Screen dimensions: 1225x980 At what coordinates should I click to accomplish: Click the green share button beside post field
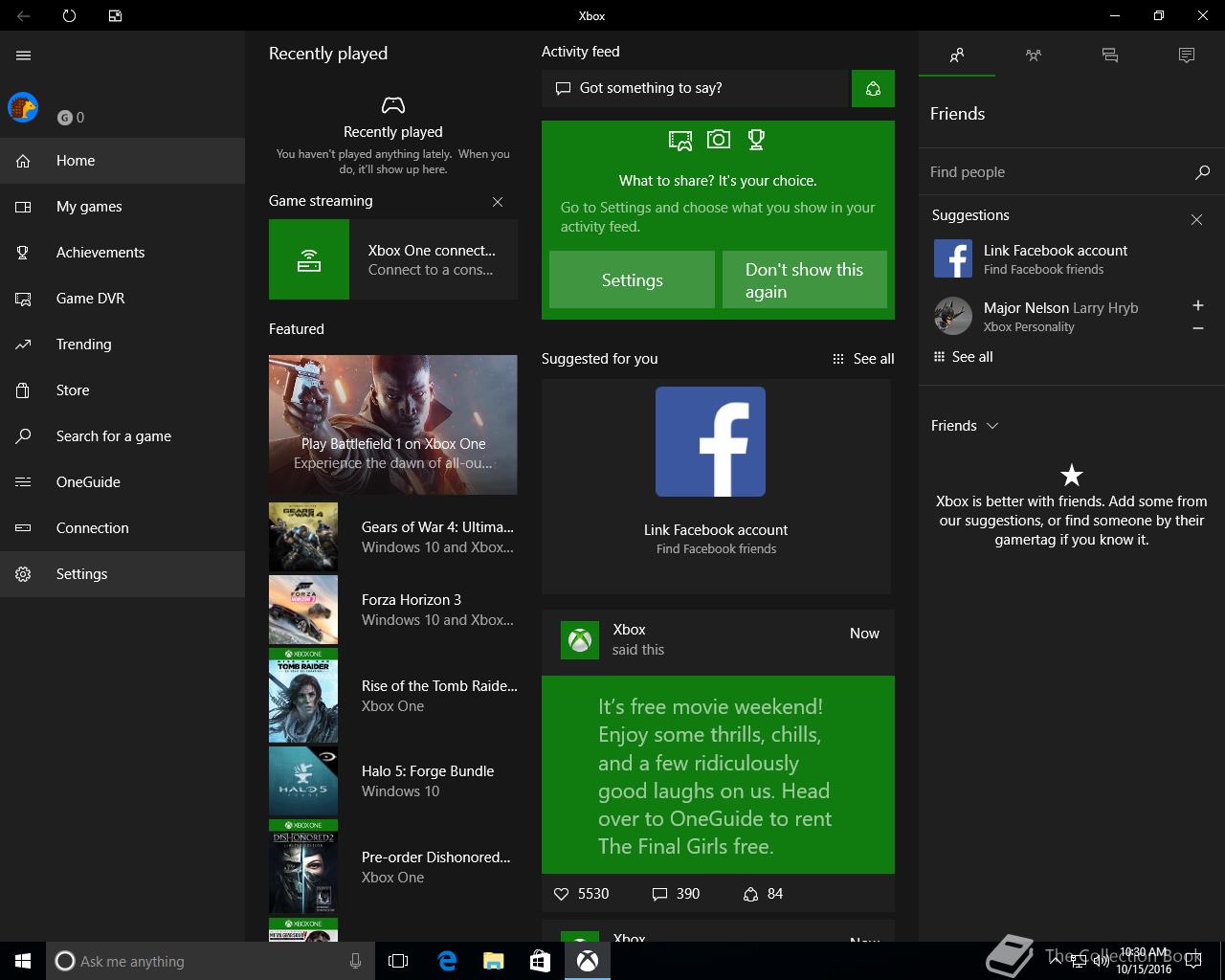873,88
